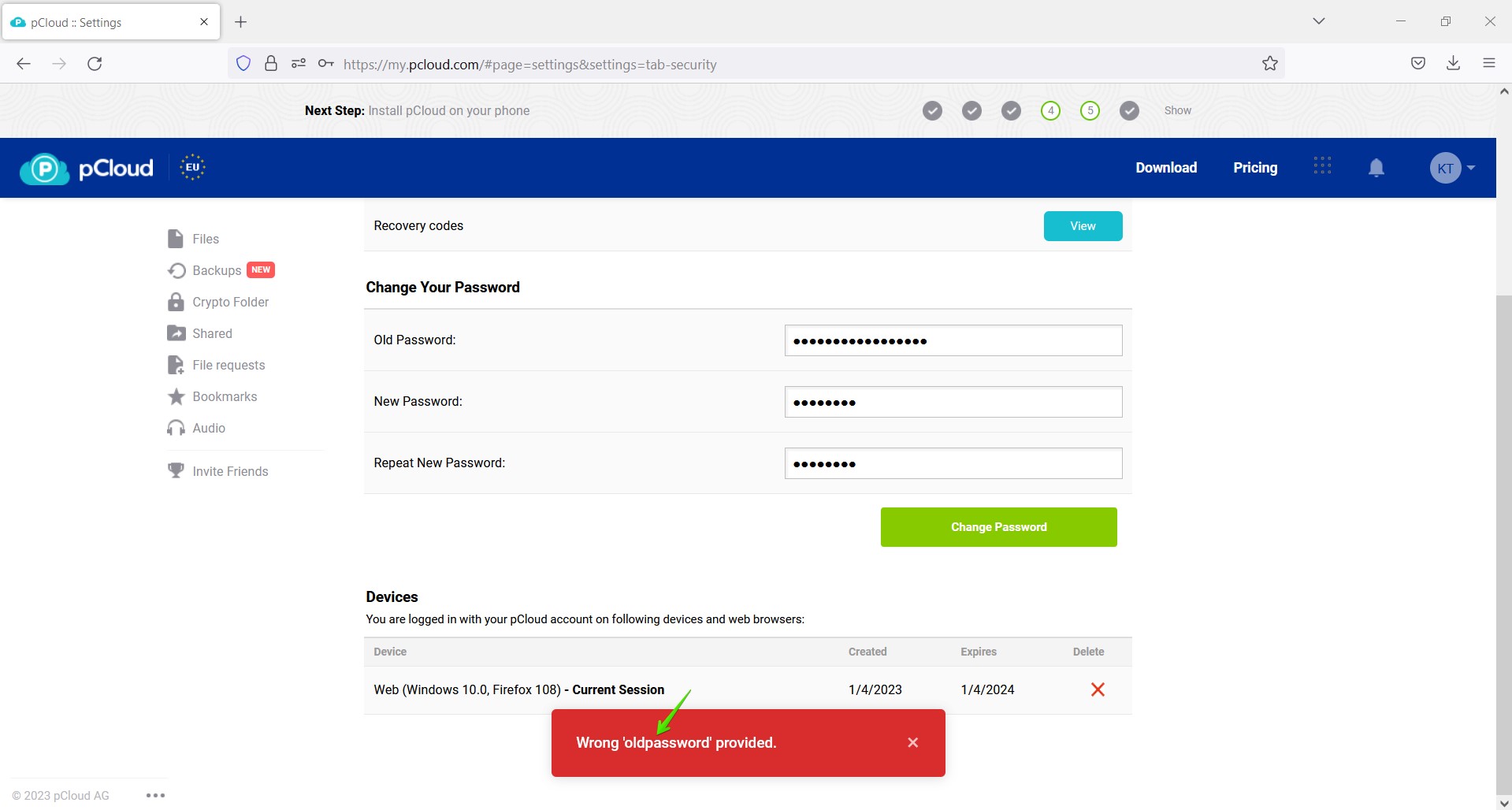Go back in browser history
Screen dimensions: 1512x810
tap(24, 64)
